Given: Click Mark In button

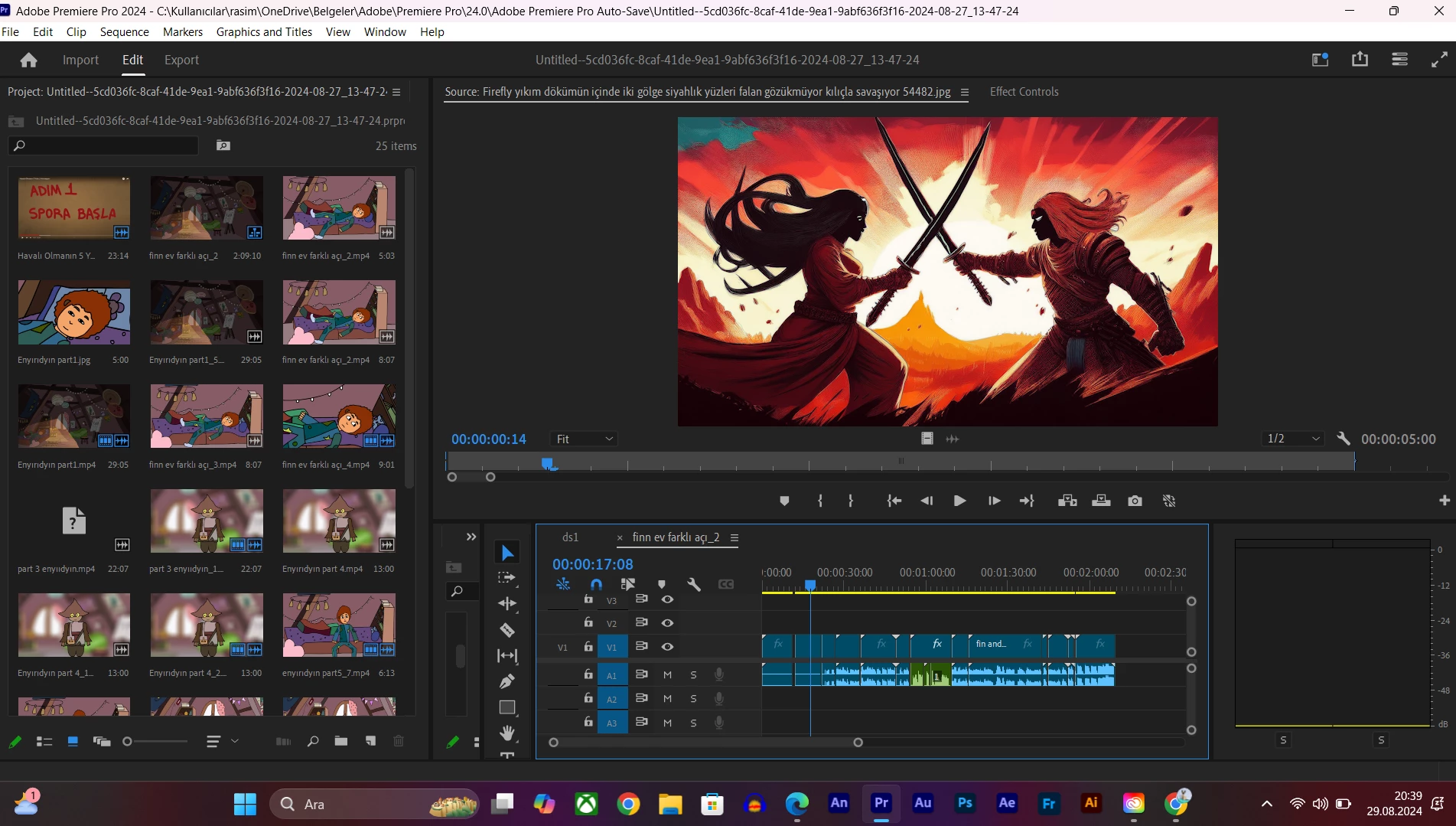Looking at the screenshot, I should (x=820, y=501).
